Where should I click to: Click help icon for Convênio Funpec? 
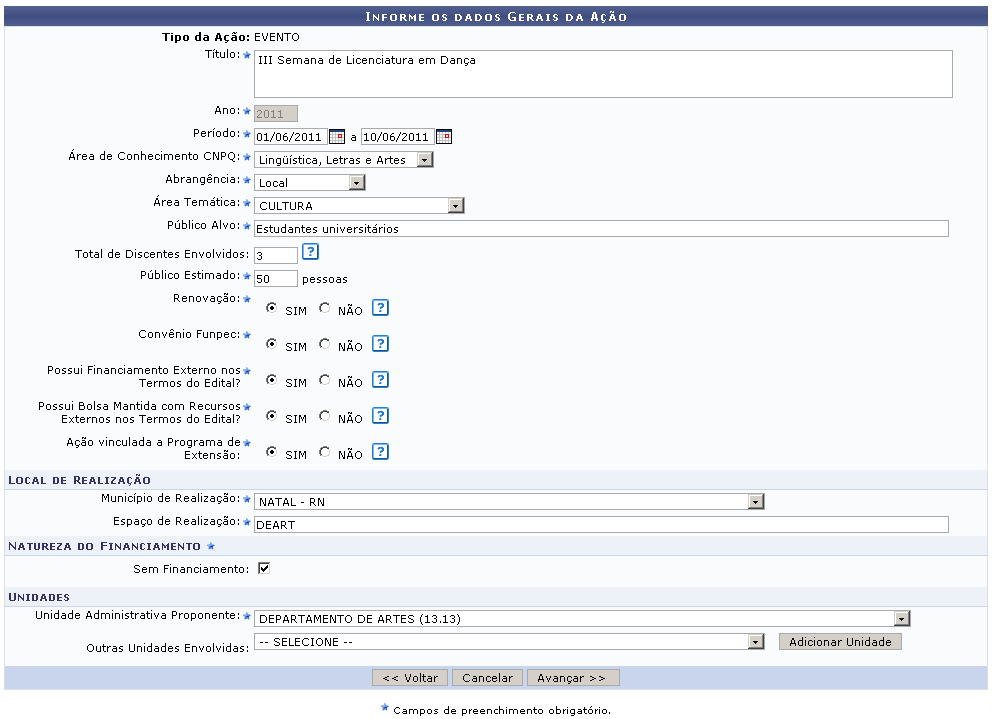(x=380, y=344)
